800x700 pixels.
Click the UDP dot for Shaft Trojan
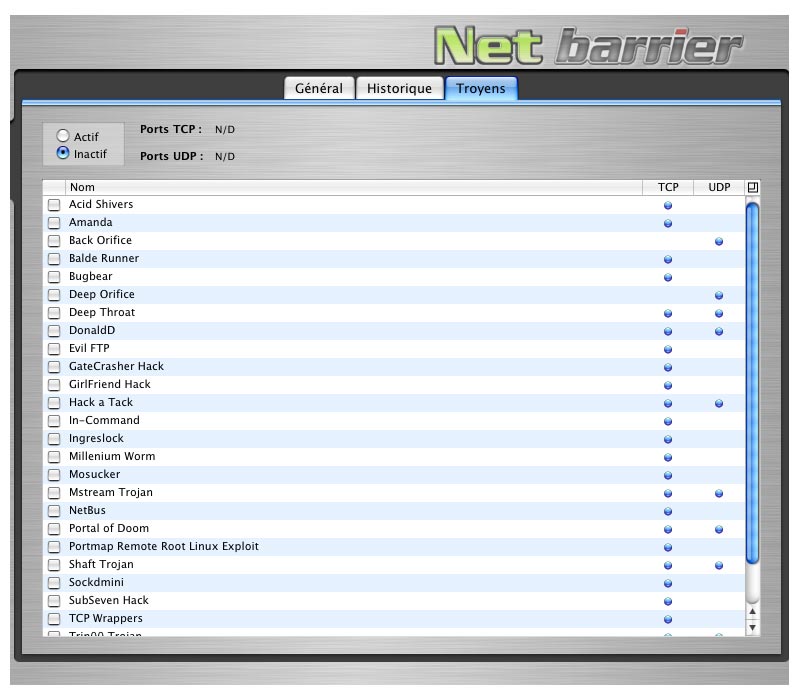click(x=719, y=565)
